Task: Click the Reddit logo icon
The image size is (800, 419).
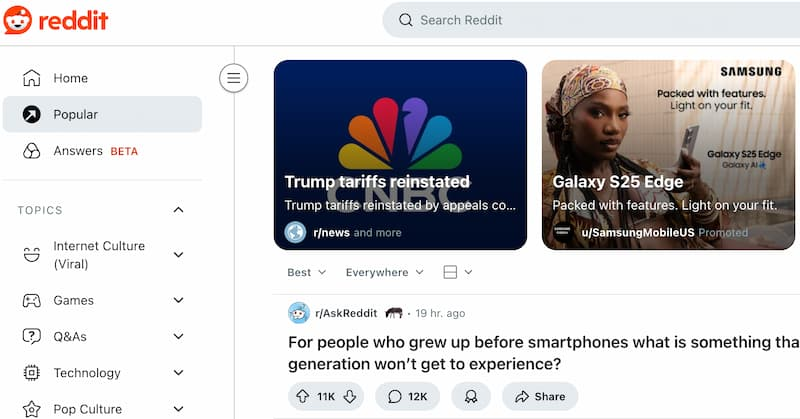Action: pyautogui.click(x=18, y=20)
